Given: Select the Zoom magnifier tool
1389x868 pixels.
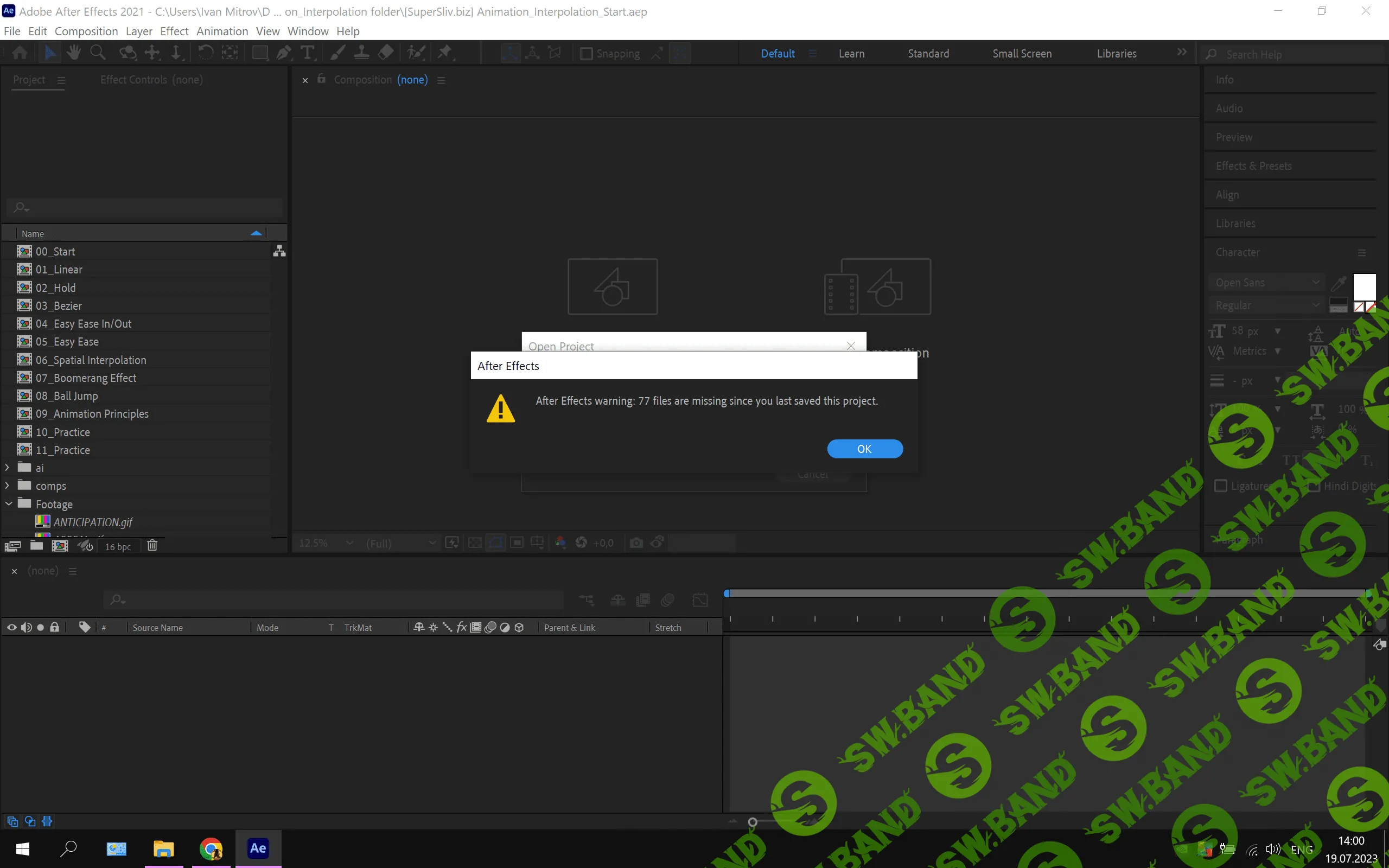Looking at the screenshot, I should [x=98, y=53].
